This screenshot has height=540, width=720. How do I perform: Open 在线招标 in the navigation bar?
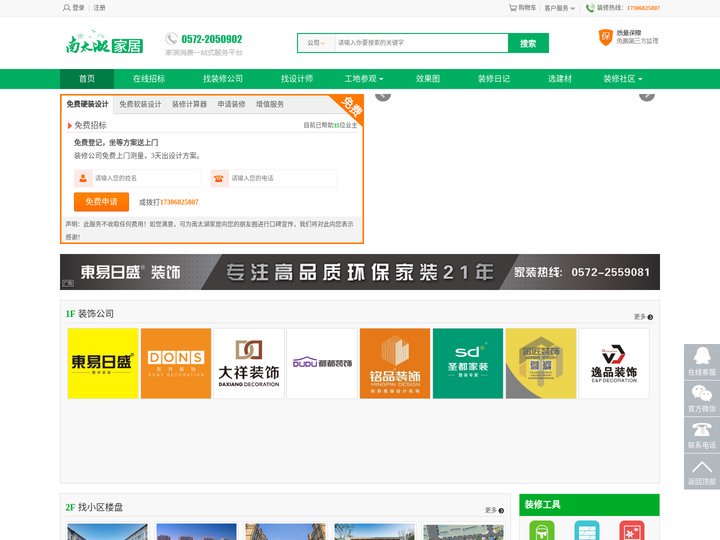pos(149,79)
